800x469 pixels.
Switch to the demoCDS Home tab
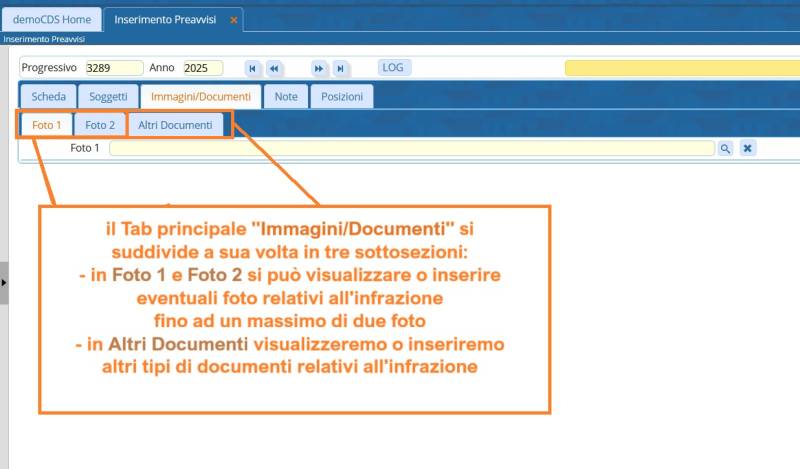pos(50,19)
